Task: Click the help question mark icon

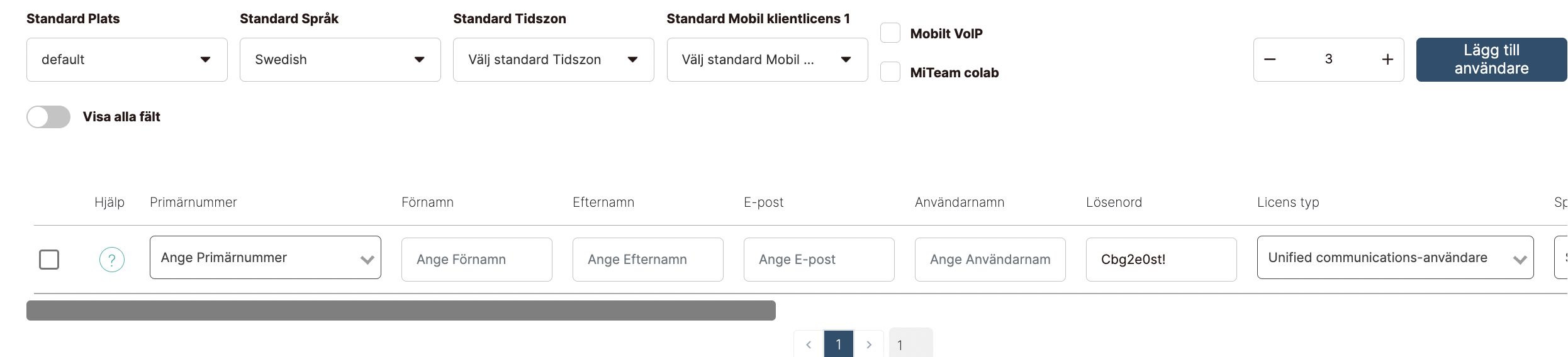Action: 112,260
